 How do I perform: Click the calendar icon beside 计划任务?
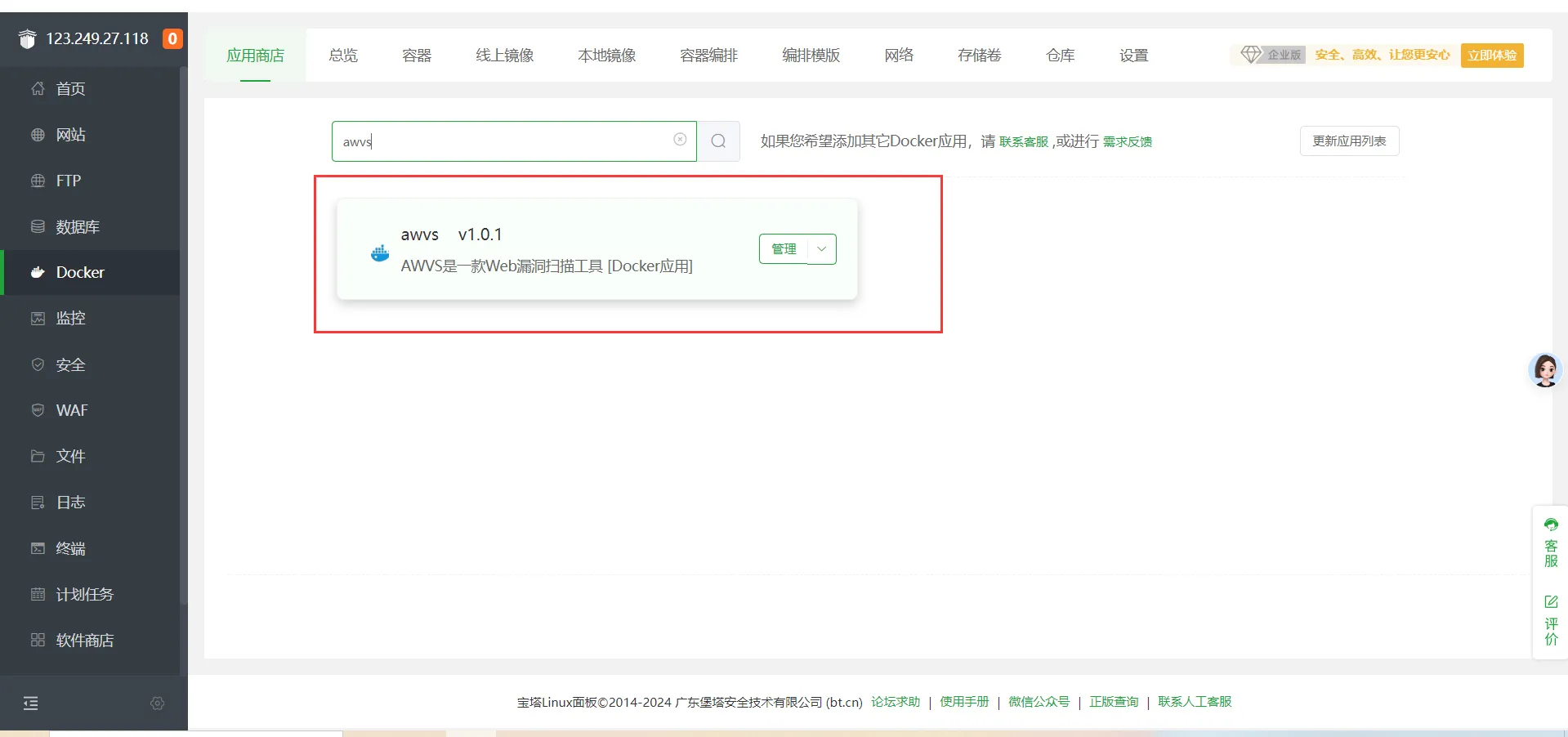pos(38,594)
